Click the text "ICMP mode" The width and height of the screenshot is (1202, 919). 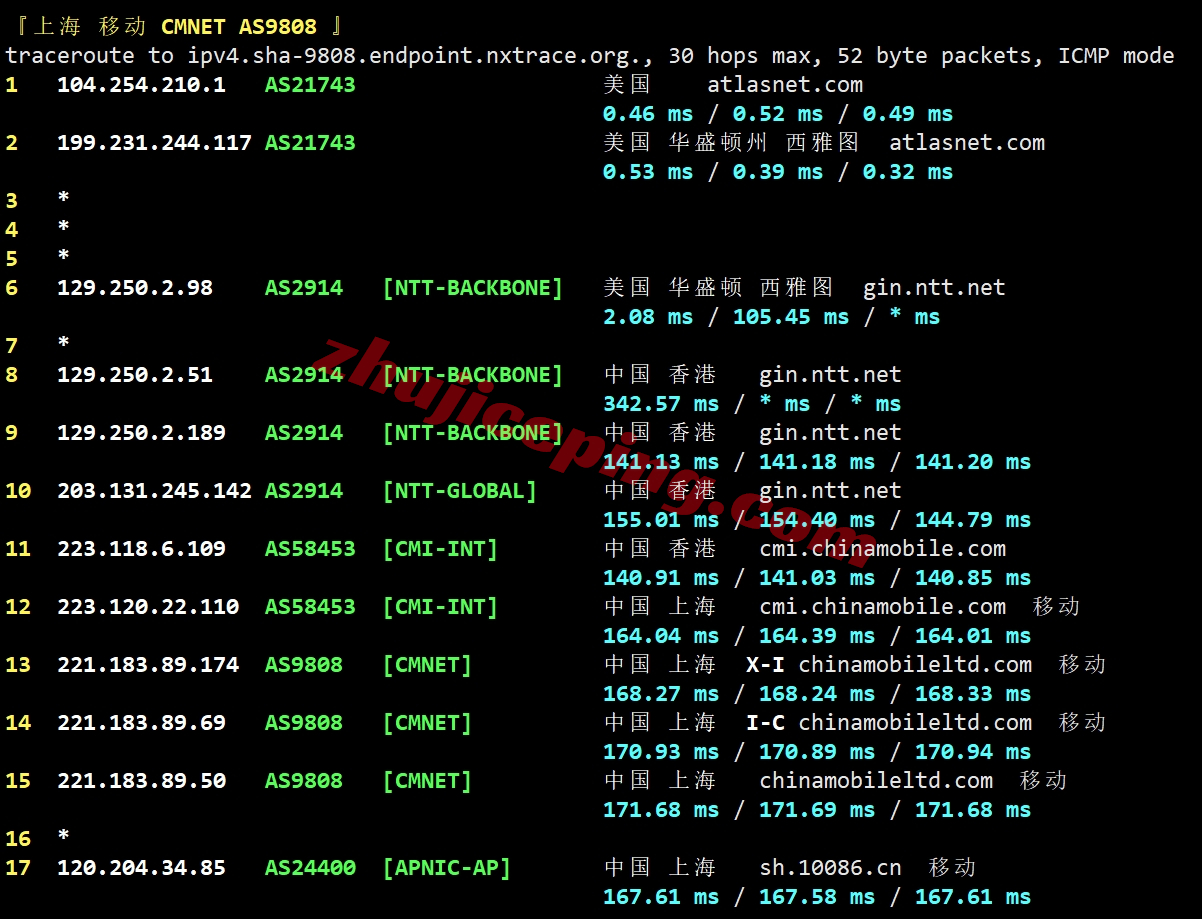click(1116, 56)
